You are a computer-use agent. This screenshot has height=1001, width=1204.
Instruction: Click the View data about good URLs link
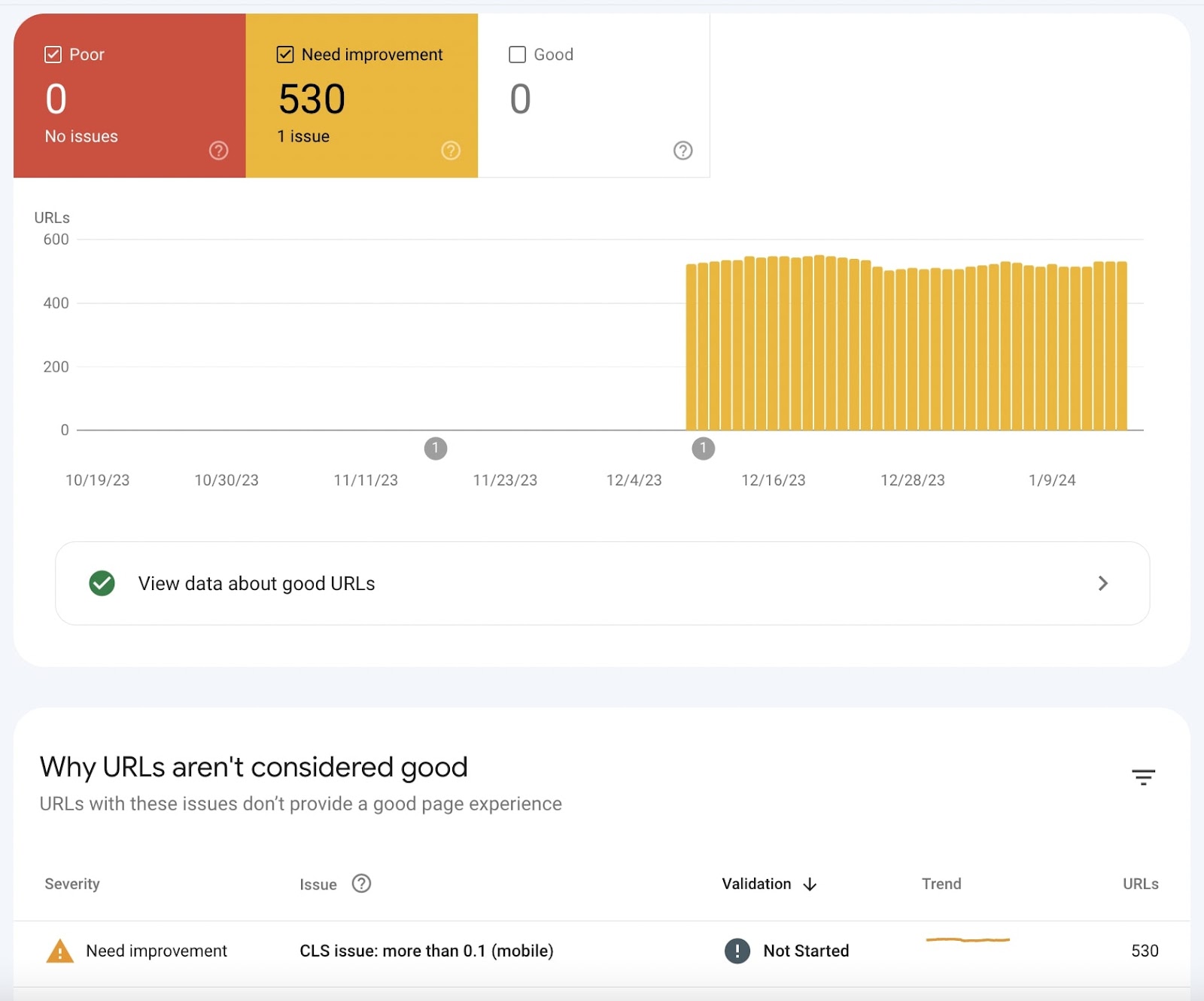tap(256, 583)
